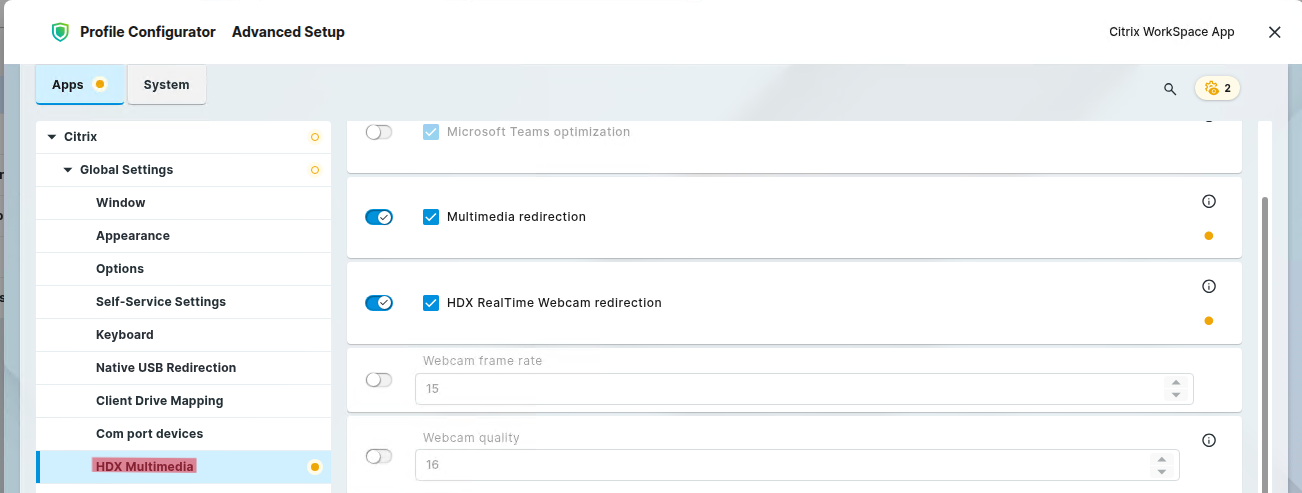Turn off HDX RealTime Webcam redirection switch

coord(379,303)
